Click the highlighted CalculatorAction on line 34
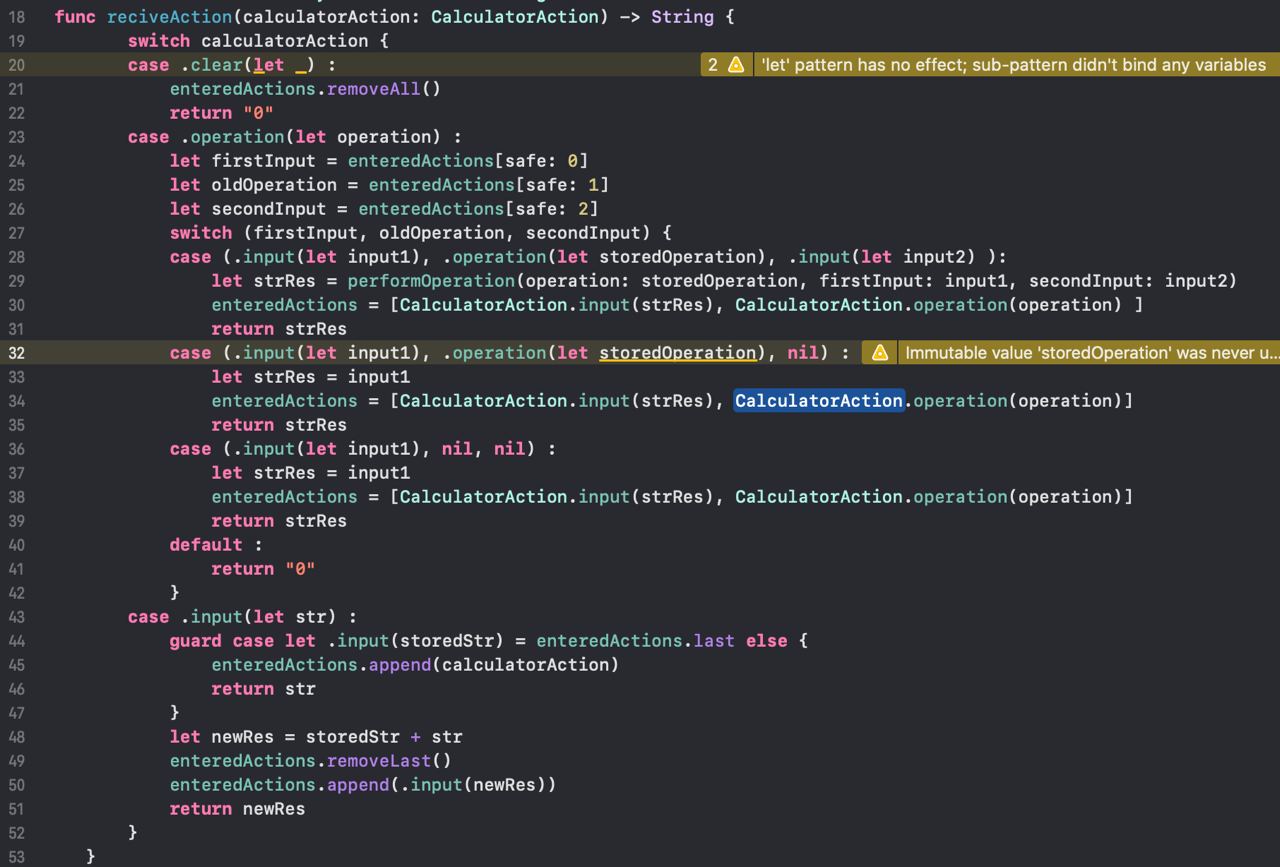1280x867 pixels. pos(819,401)
